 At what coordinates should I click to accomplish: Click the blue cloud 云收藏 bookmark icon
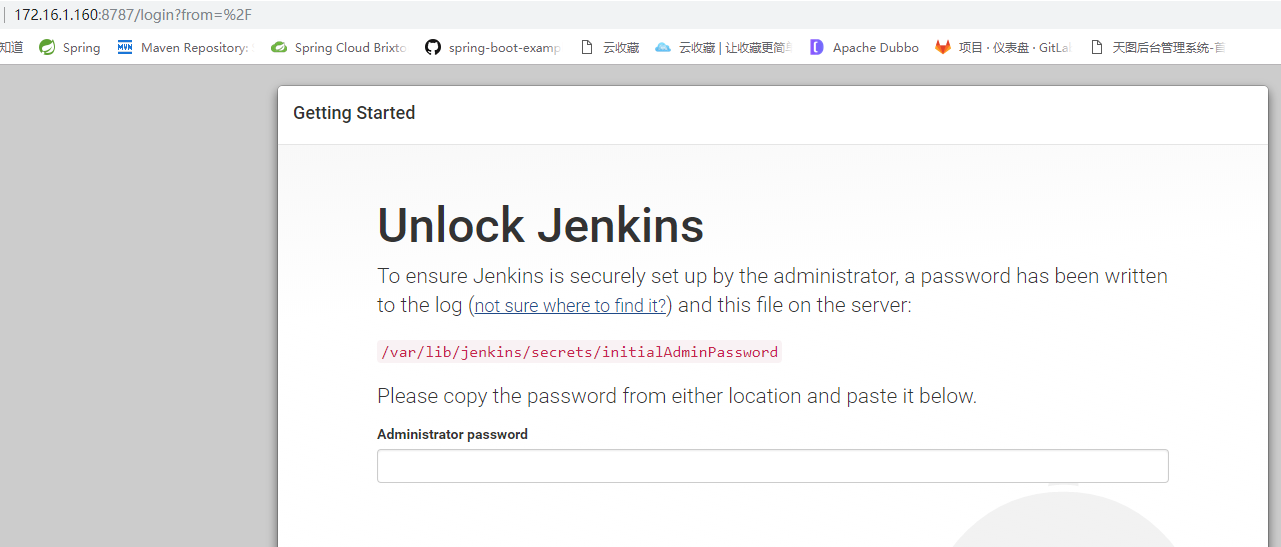[663, 47]
